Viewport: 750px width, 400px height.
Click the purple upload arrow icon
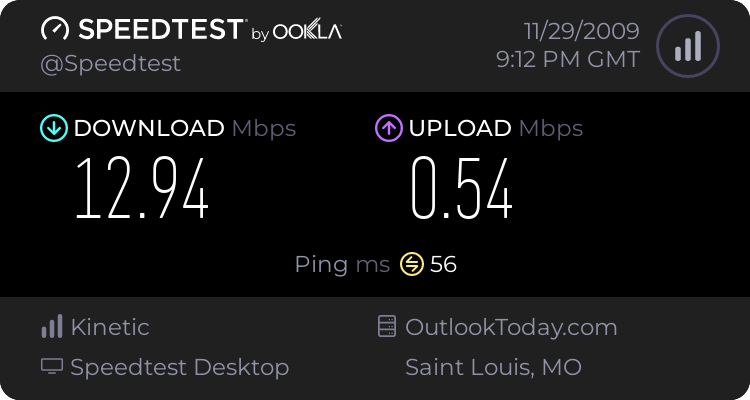click(389, 128)
